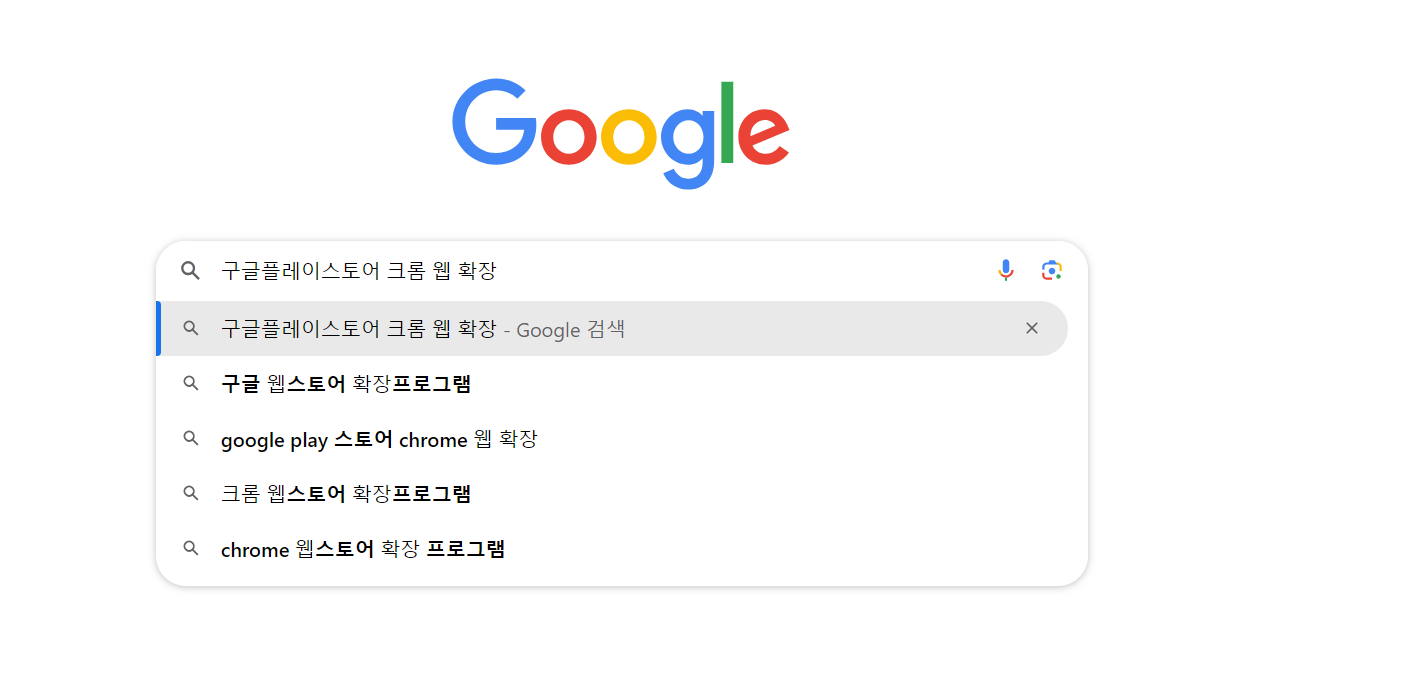Viewport: 1418px width, 690px height.
Task: Click the magnifier icon in the search box
Action: [190, 270]
